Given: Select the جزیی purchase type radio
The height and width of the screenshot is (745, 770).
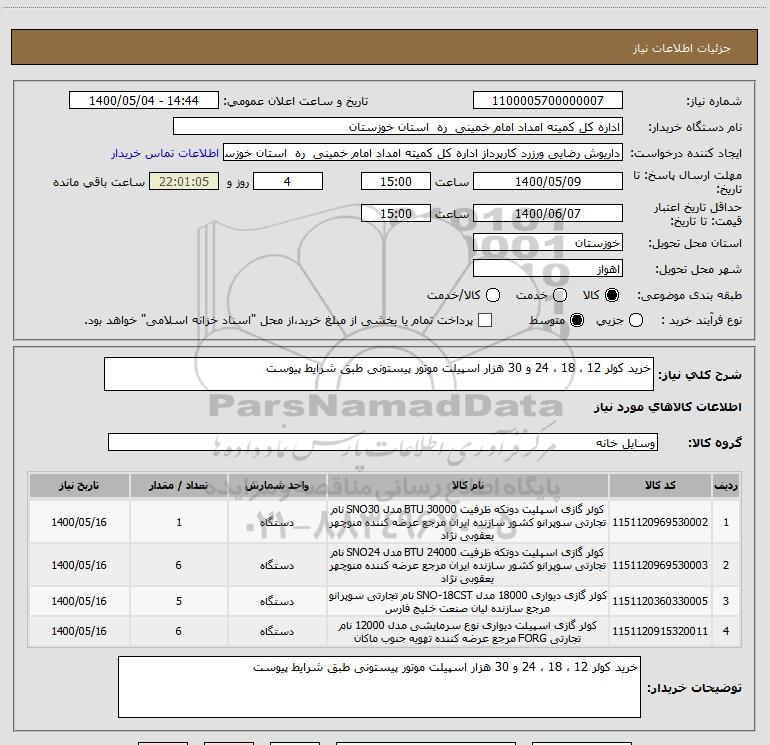Looking at the screenshot, I should [636, 320].
